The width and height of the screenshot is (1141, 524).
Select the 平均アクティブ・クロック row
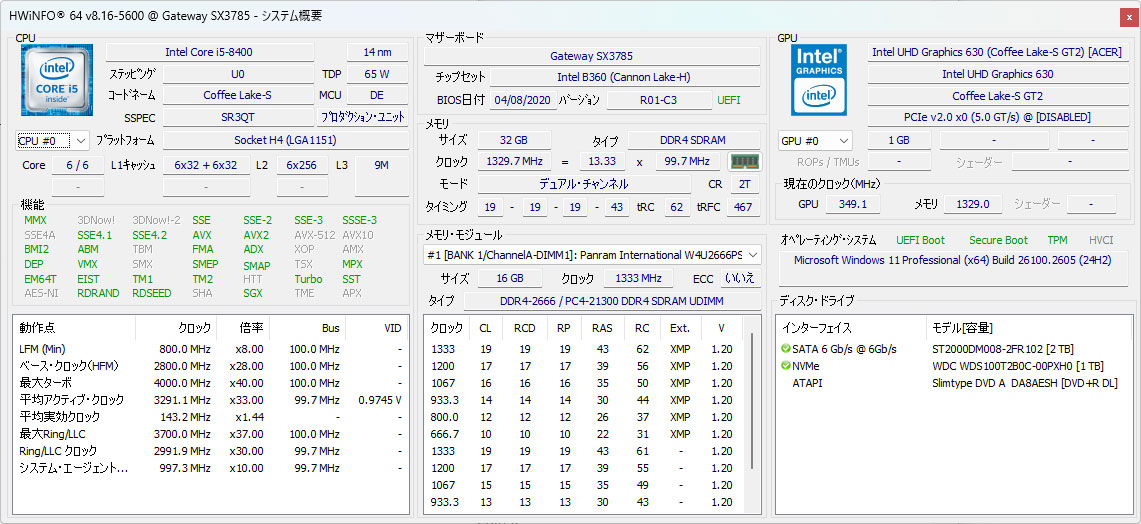click(x=211, y=400)
